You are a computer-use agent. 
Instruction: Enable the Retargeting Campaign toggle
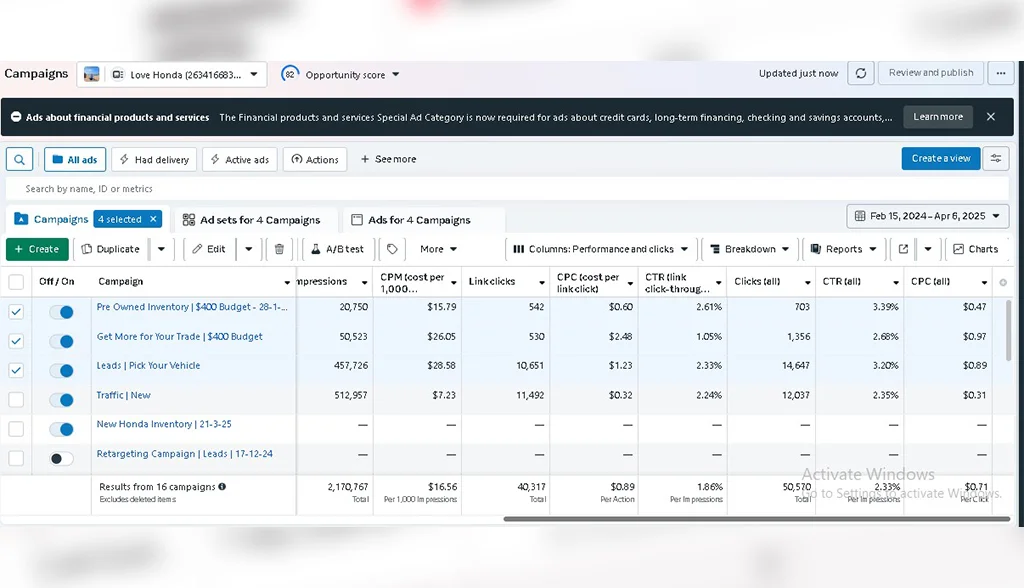click(62, 459)
